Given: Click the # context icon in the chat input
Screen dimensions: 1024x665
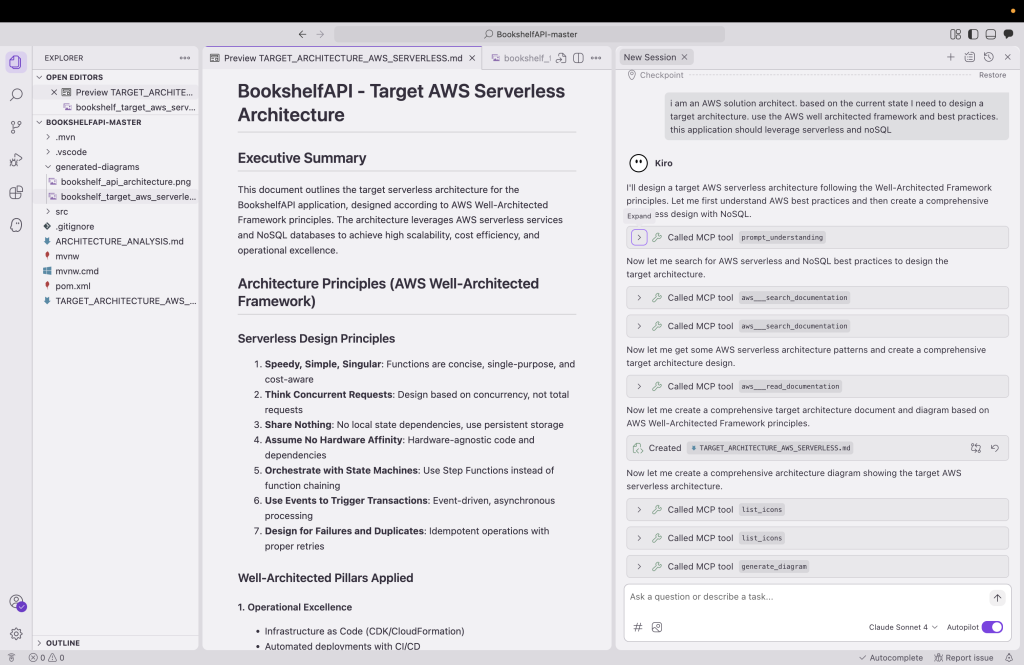Looking at the screenshot, I should tap(637, 625).
